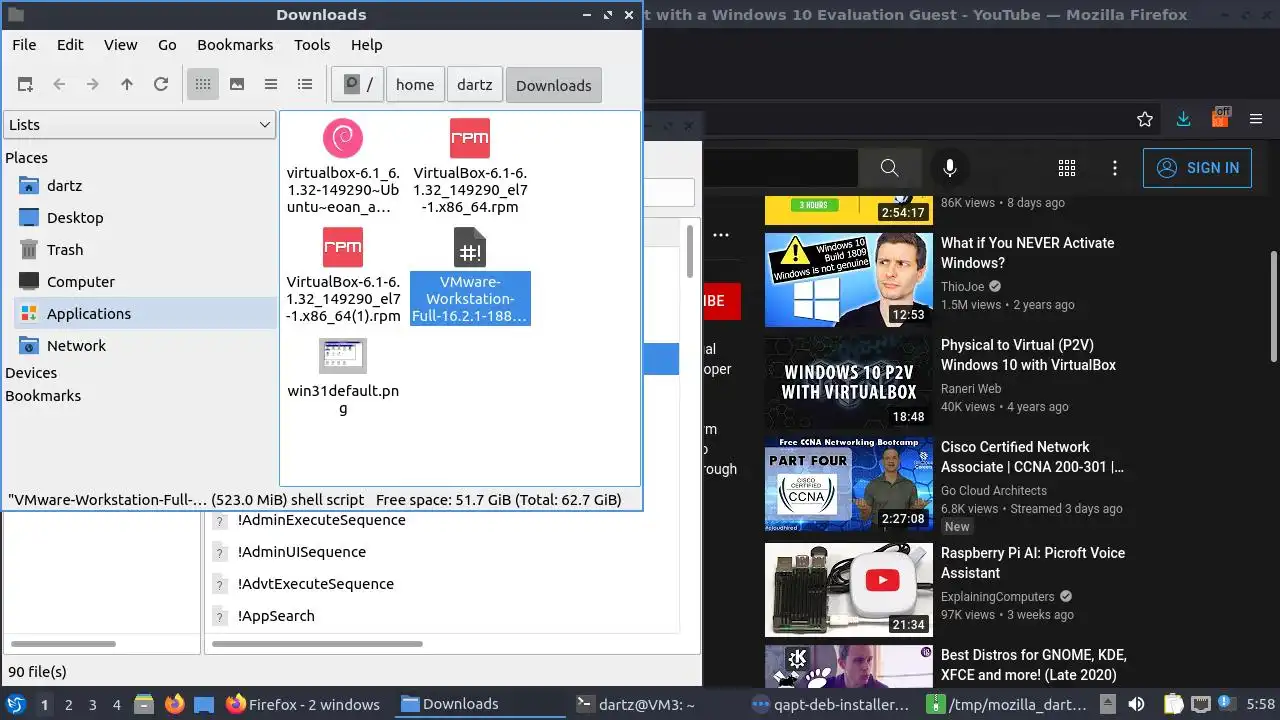The height and width of the screenshot is (720, 1280).
Task: Open the Help menu
Action: pyautogui.click(x=367, y=44)
